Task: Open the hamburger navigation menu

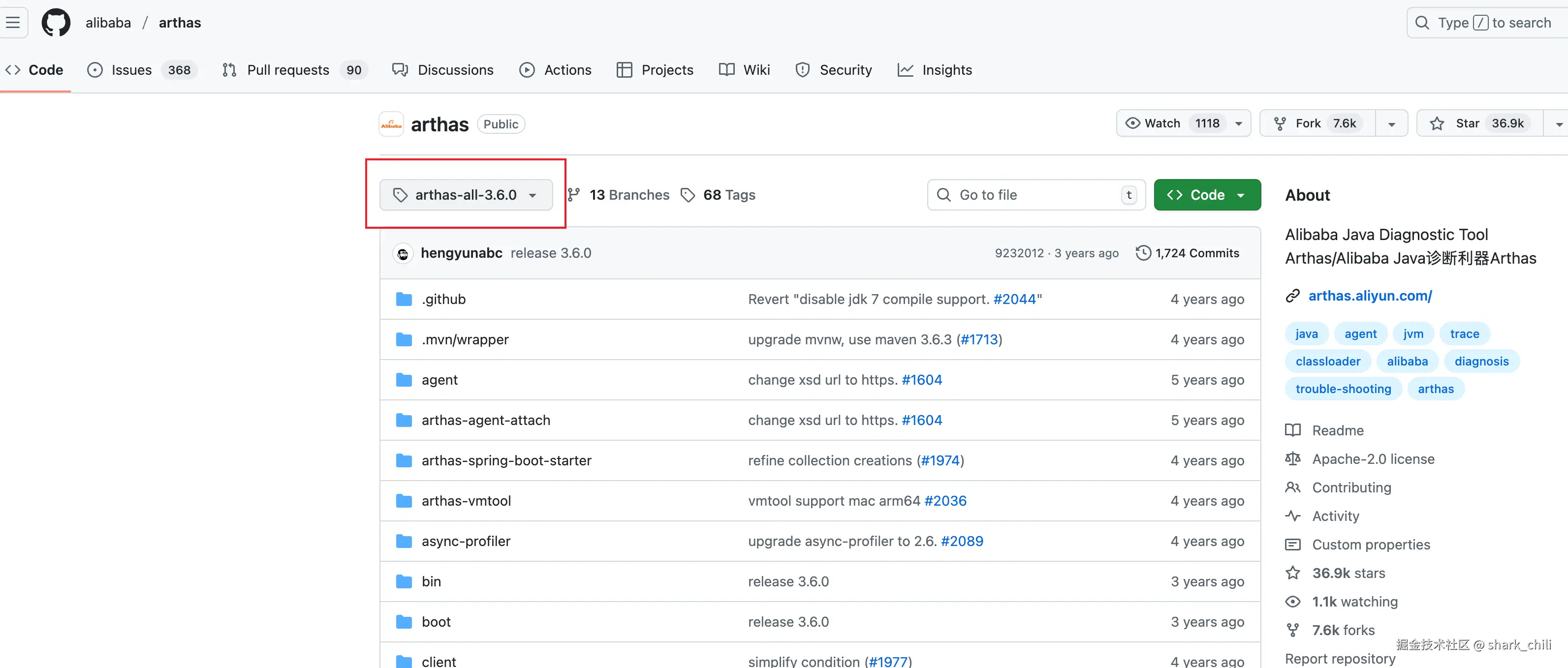Action: (x=13, y=23)
